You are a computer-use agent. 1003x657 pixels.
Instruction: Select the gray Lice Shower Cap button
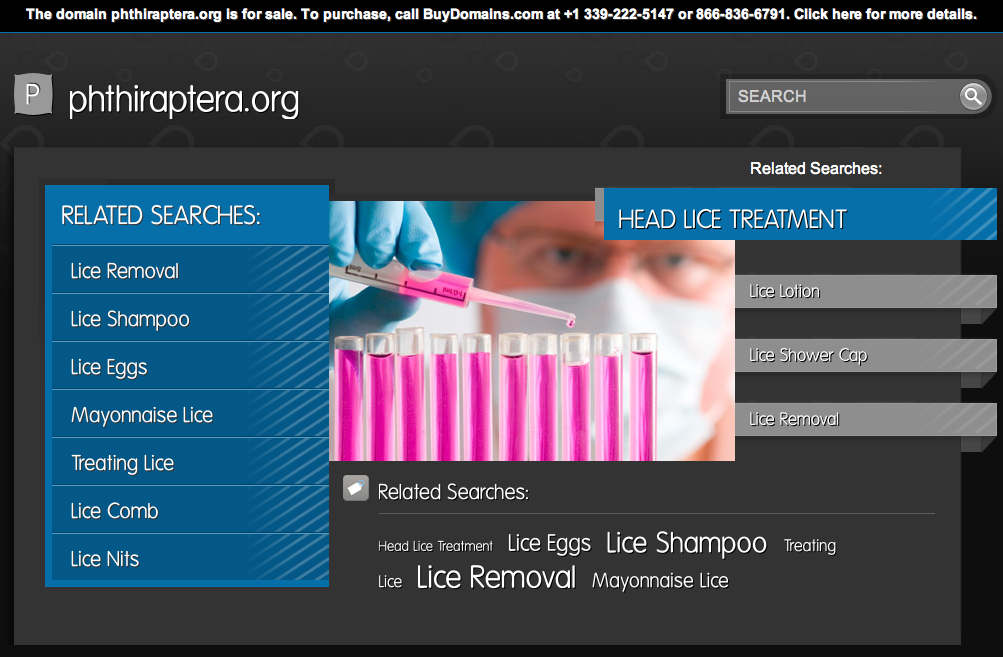click(865, 355)
